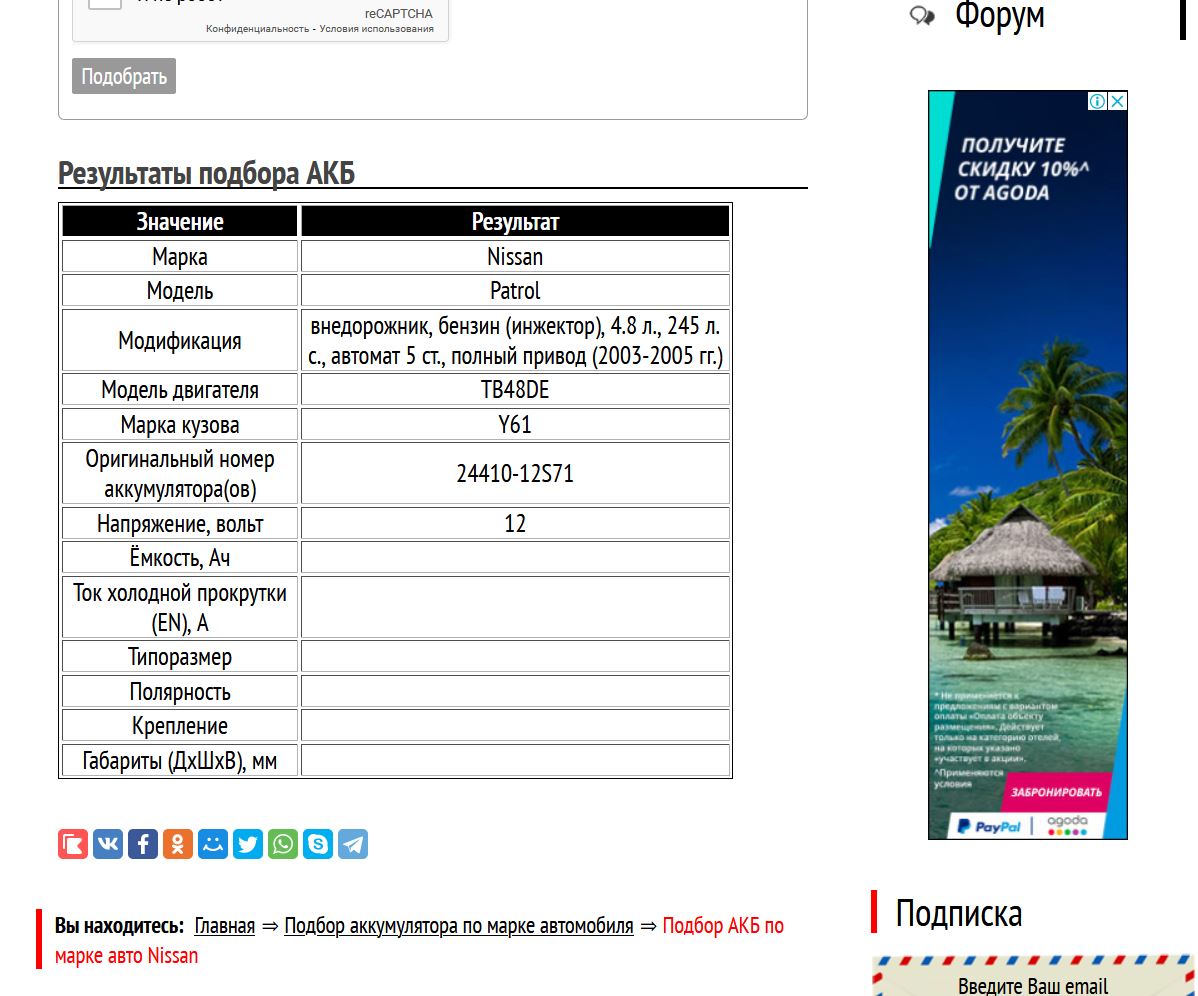1198x996 pixels.
Task: Share via the Odnoklassniki icon
Action: 178,844
